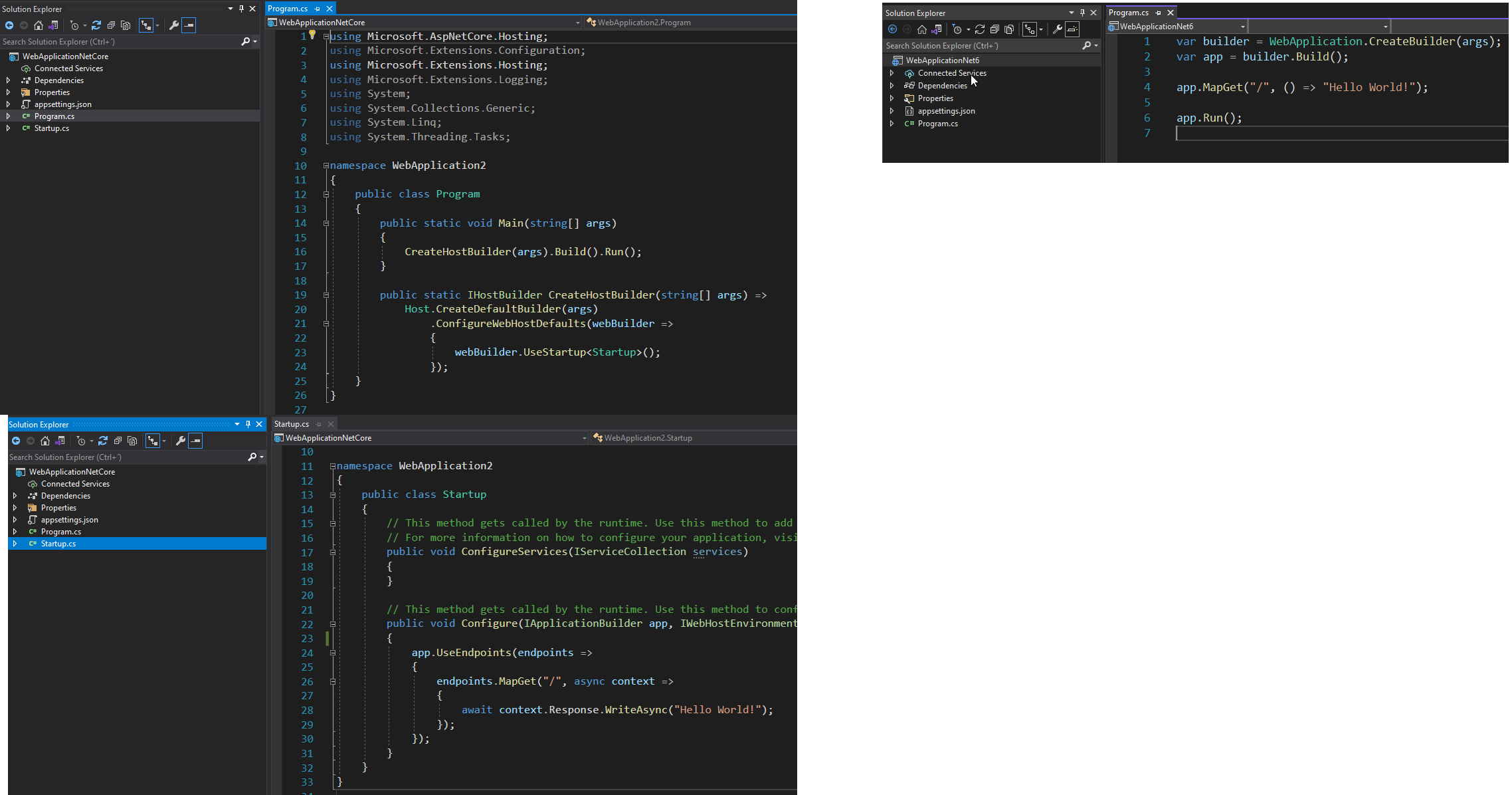Click Pending Changes Filter clock icon in WebApplicationNet6 explorer
Image resolution: width=1512 pixels, height=795 pixels.
coord(957,29)
